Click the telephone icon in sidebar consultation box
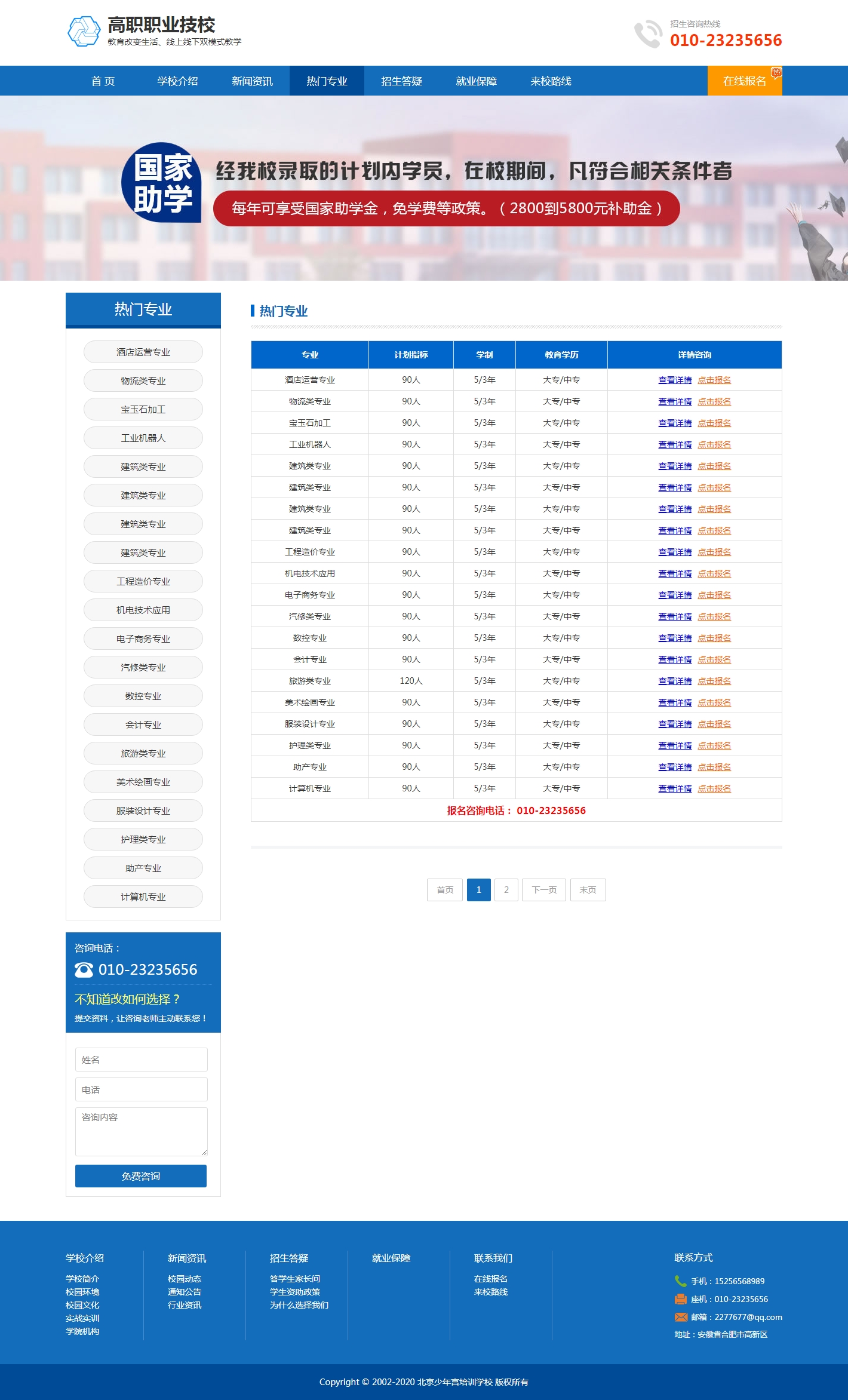Viewport: 848px width, 1400px height. tap(84, 969)
